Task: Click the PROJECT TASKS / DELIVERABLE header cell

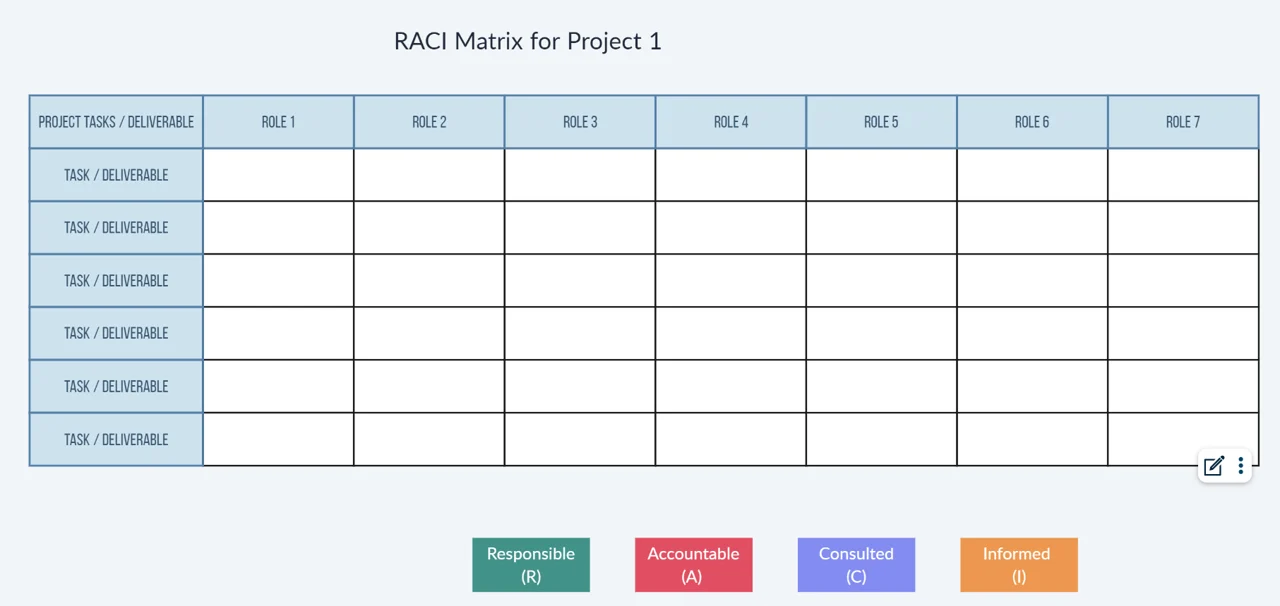Action: tap(116, 122)
